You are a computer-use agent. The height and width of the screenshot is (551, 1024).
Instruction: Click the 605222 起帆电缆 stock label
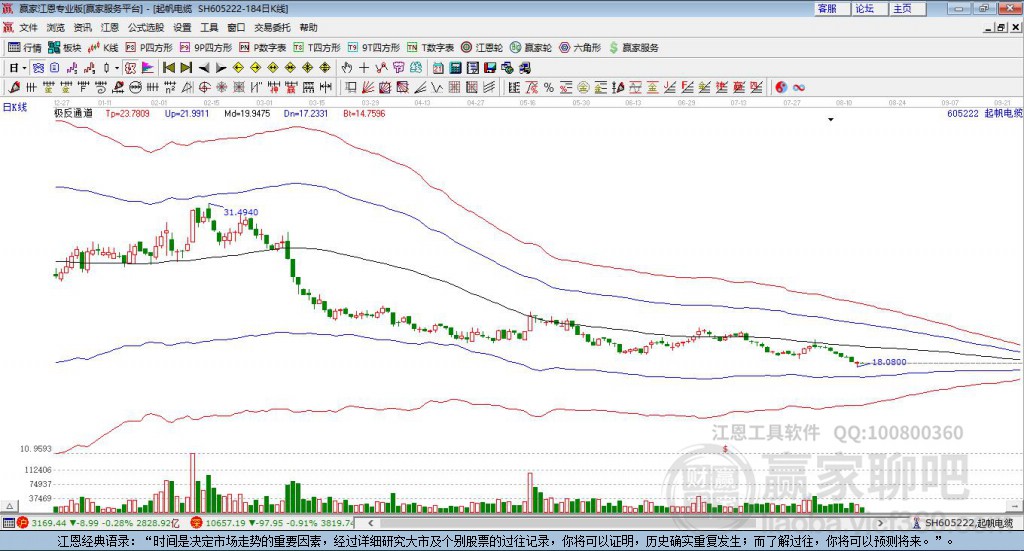pyautogui.click(x=984, y=113)
